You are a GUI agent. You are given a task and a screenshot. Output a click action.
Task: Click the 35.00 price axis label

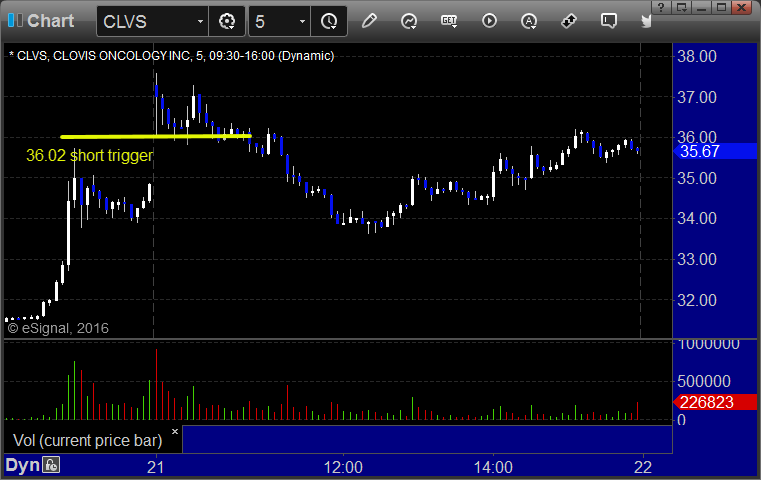(x=697, y=179)
